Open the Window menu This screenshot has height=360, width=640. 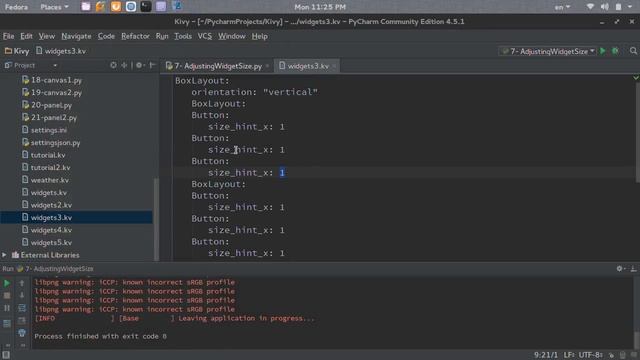pyautogui.click(x=231, y=36)
